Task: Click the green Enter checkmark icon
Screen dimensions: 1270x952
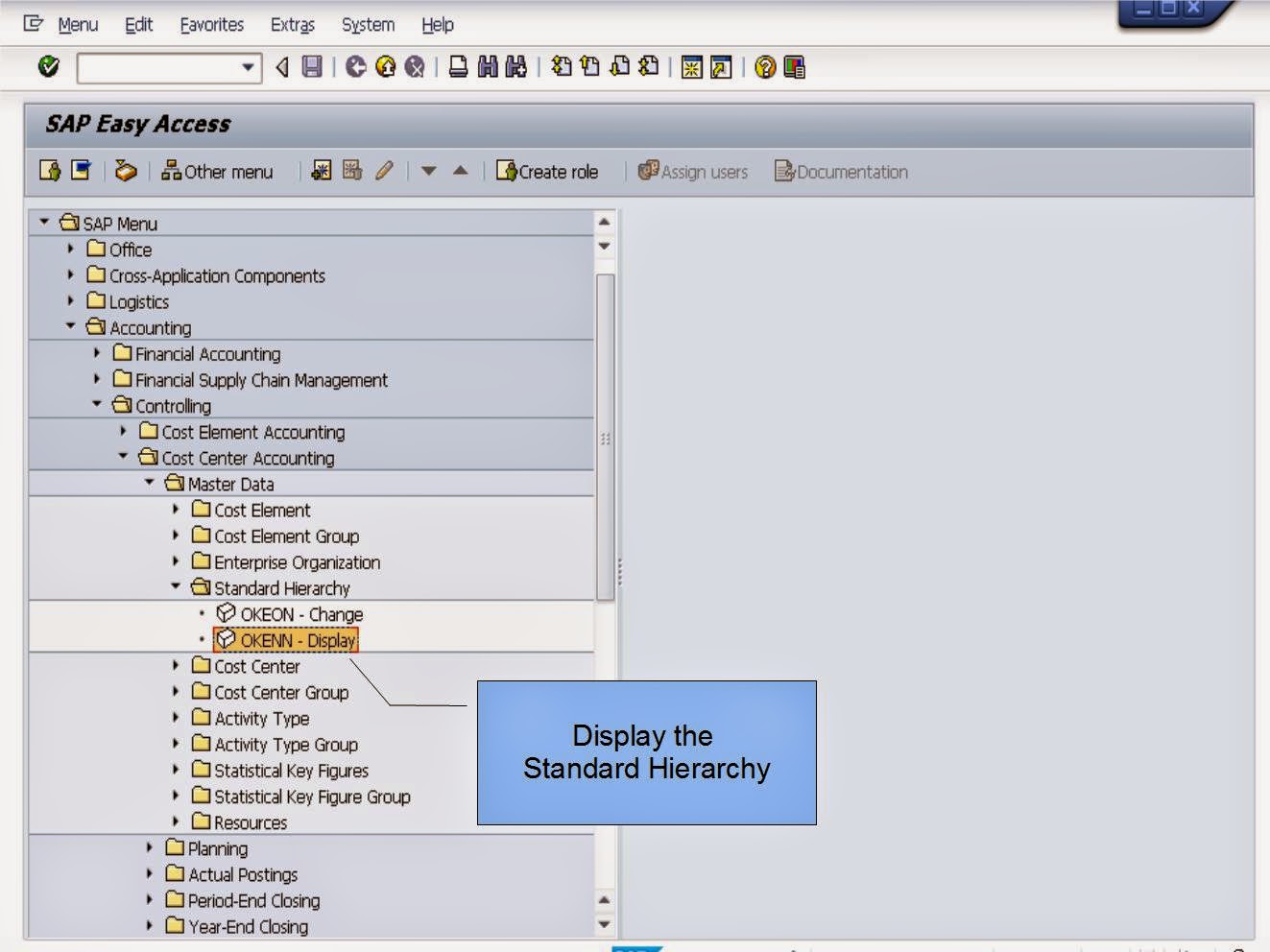Action: click(x=48, y=66)
